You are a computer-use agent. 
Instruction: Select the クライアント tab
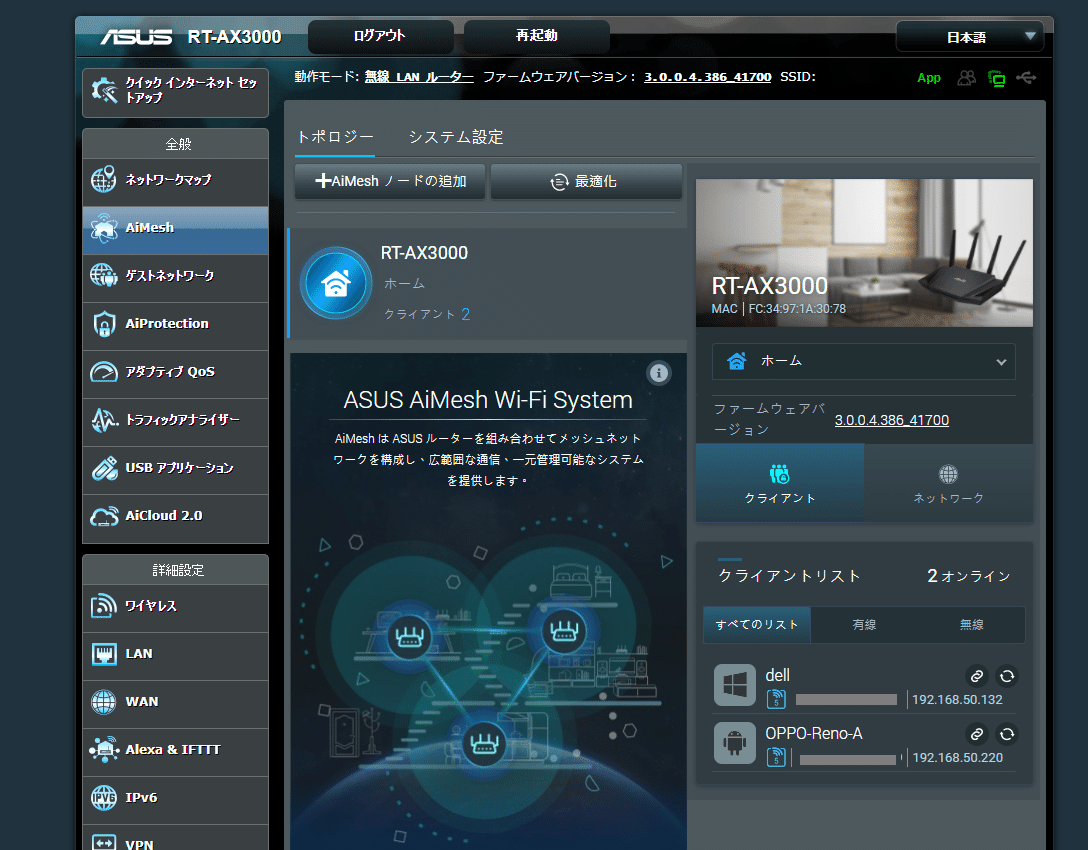point(780,483)
